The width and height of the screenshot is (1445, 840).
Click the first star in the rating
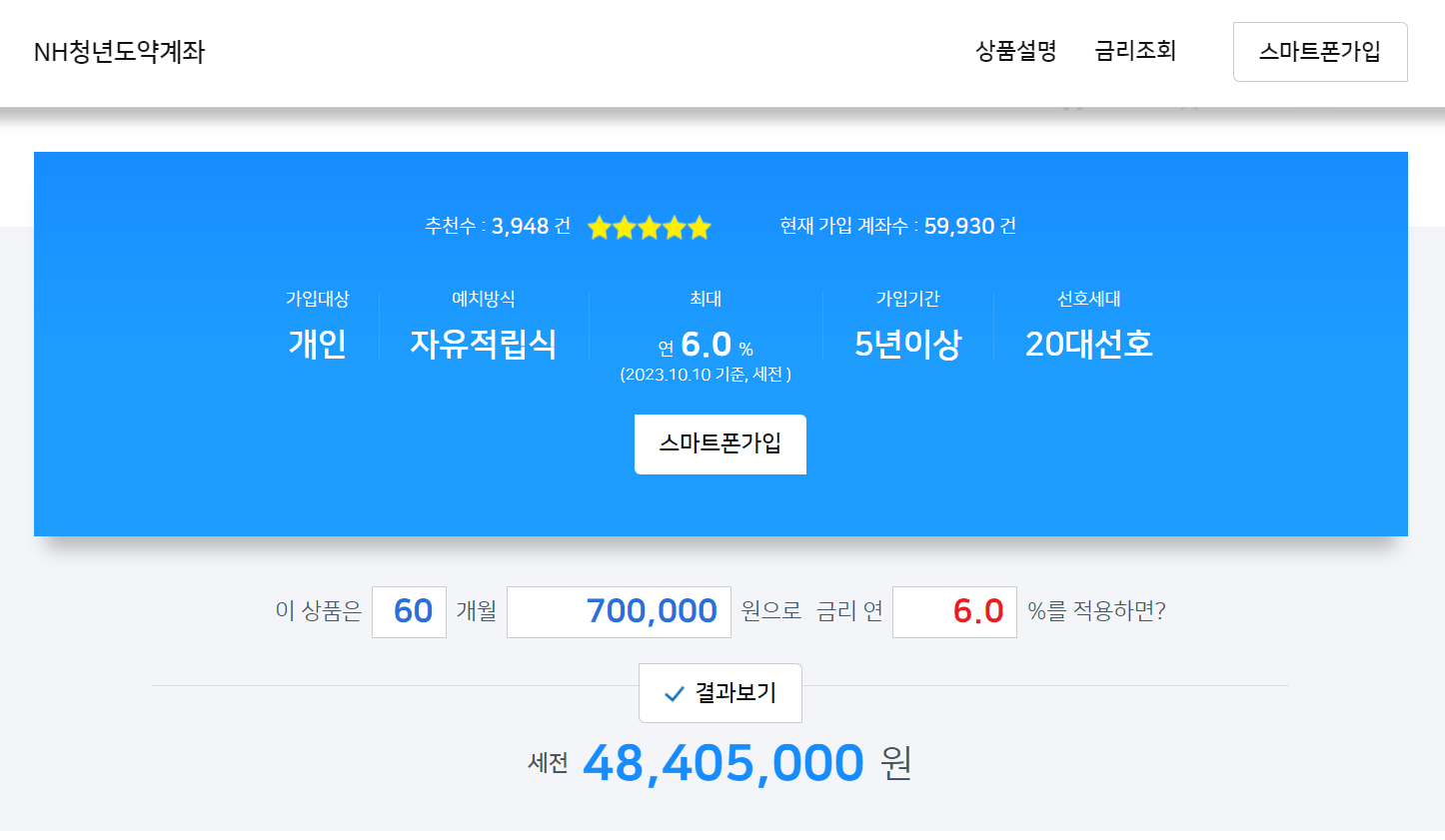pos(599,227)
